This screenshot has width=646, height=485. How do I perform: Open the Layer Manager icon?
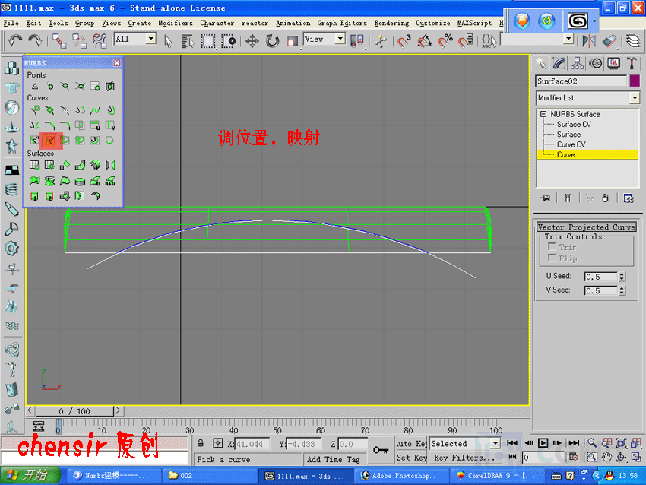click(x=633, y=41)
